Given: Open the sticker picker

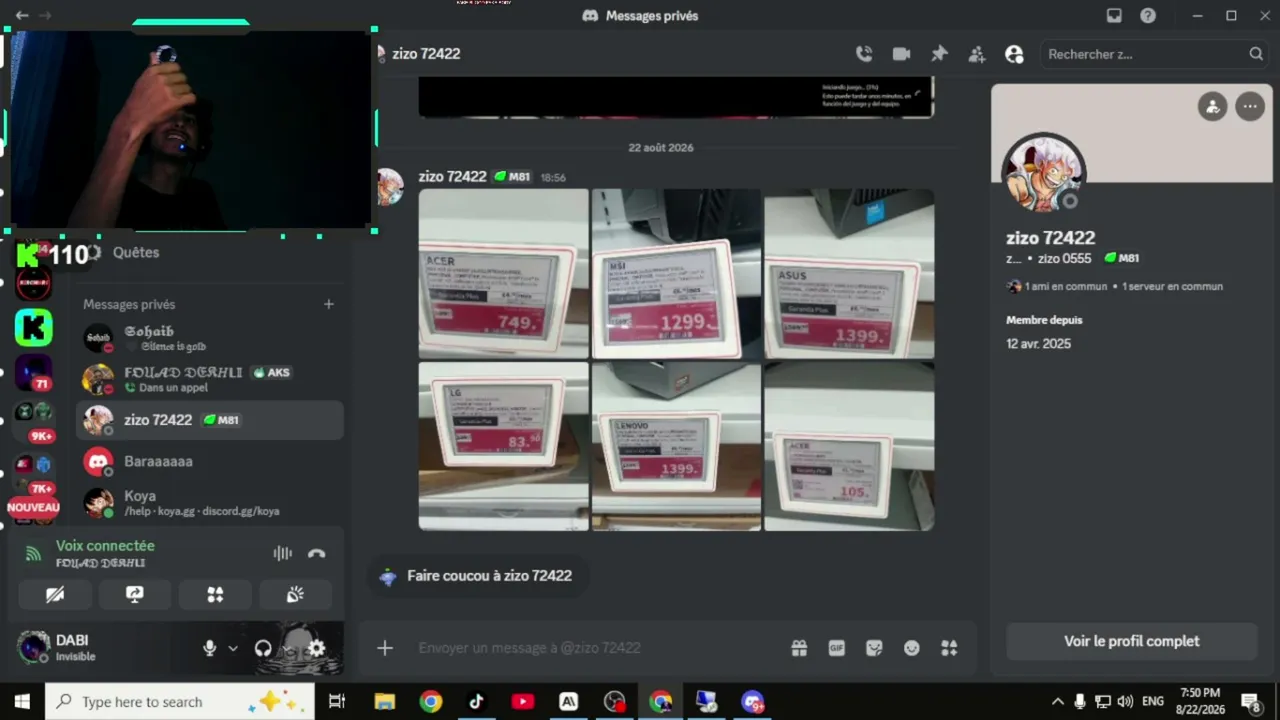Looking at the screenshot, I should [874, 648].
